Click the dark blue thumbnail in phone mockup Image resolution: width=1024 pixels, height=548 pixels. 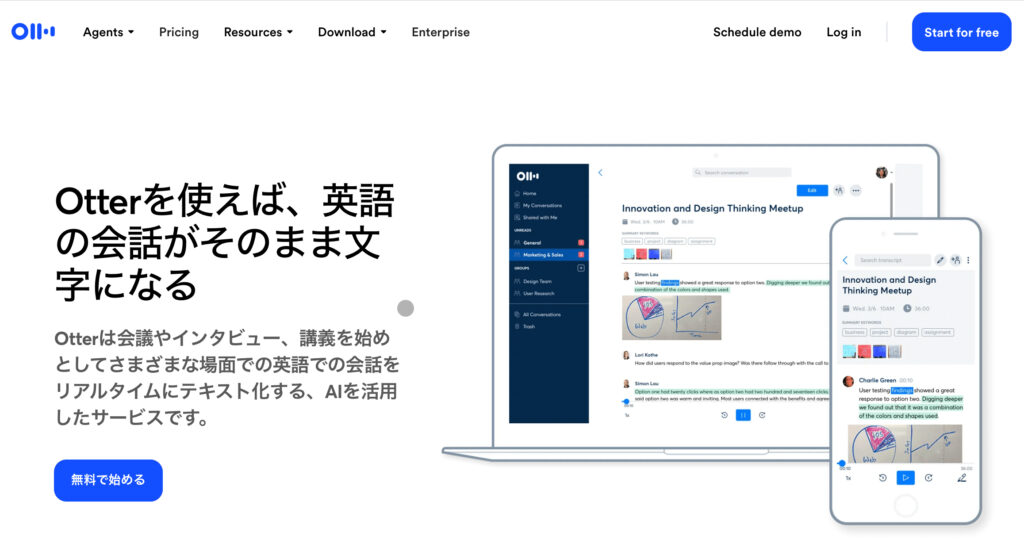(x=880, y=351)
